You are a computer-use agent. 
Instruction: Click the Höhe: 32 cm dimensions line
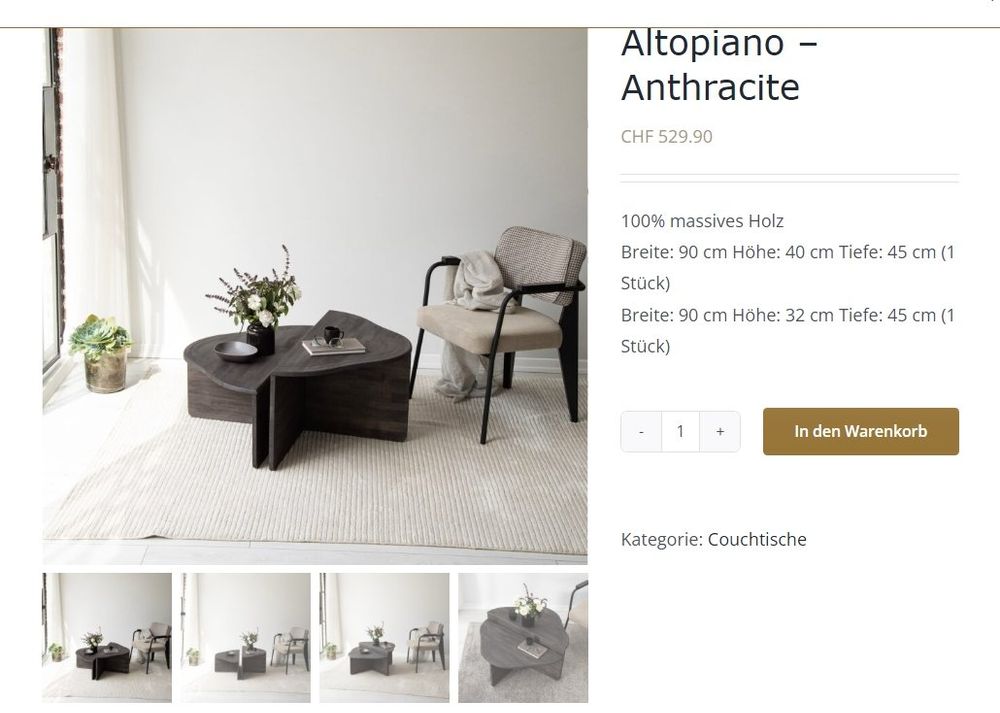(788, 331)
